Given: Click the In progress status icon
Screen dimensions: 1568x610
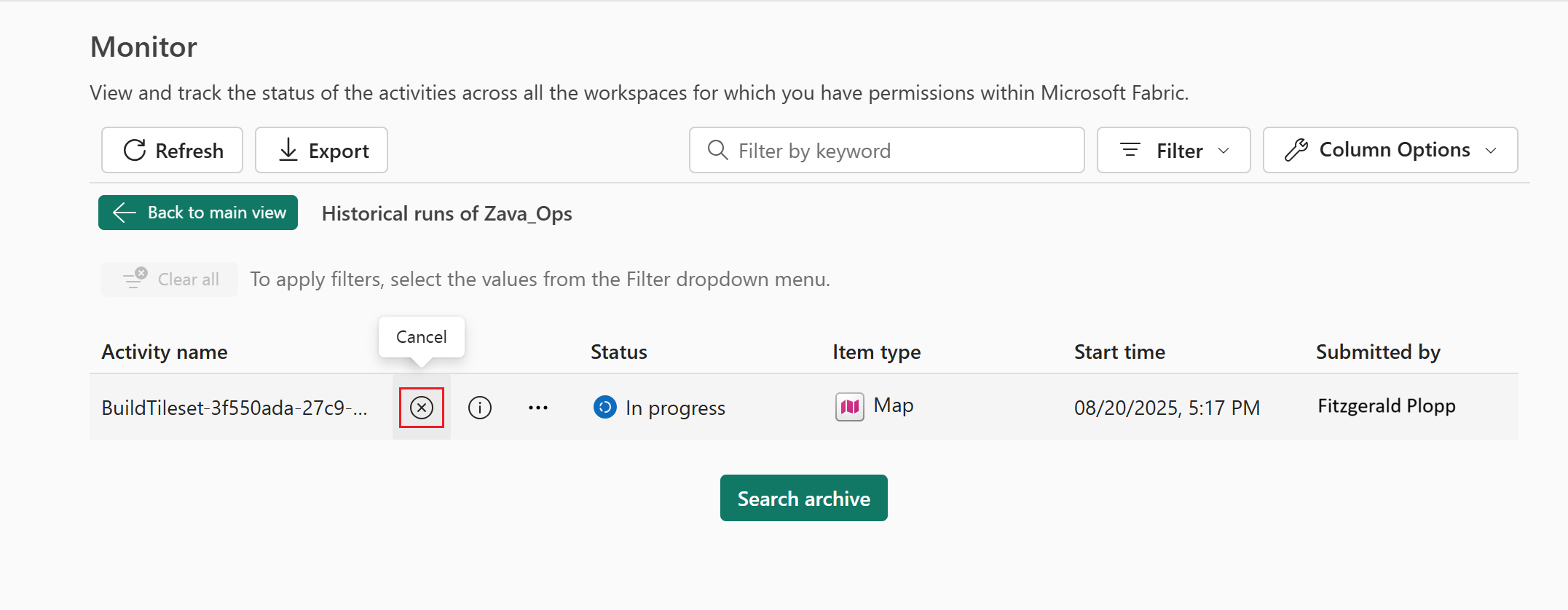Looking at the screenshot, I should pos(604,408).
